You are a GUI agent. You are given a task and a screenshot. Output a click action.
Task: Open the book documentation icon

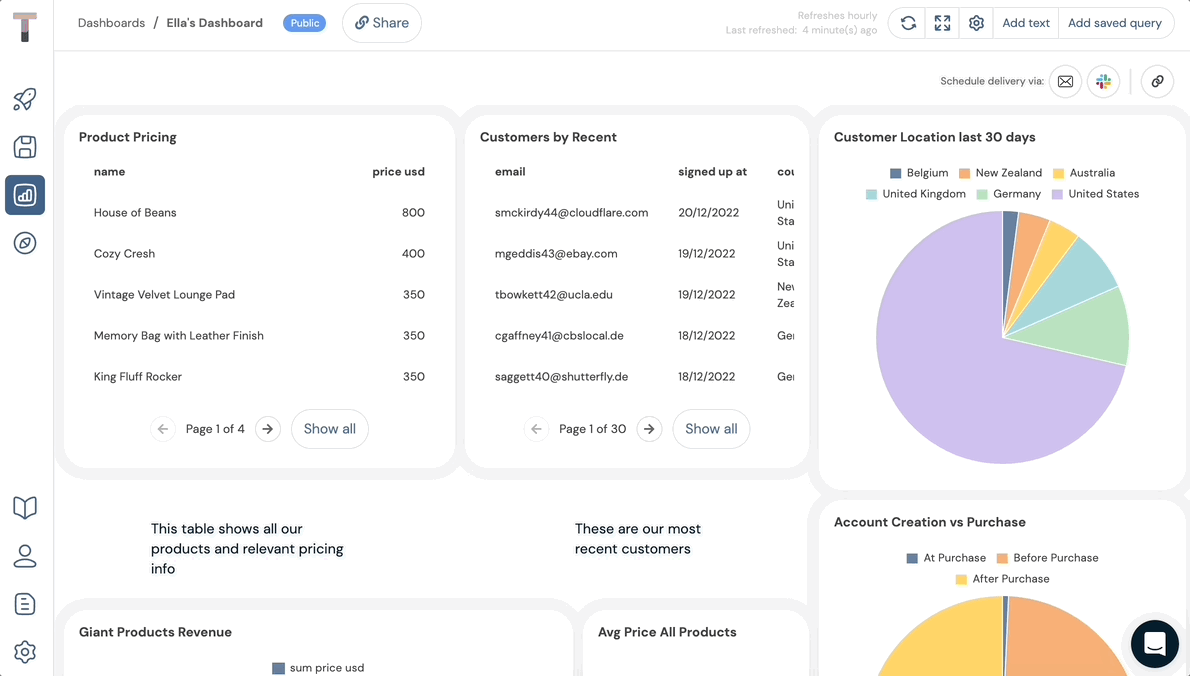25,508
